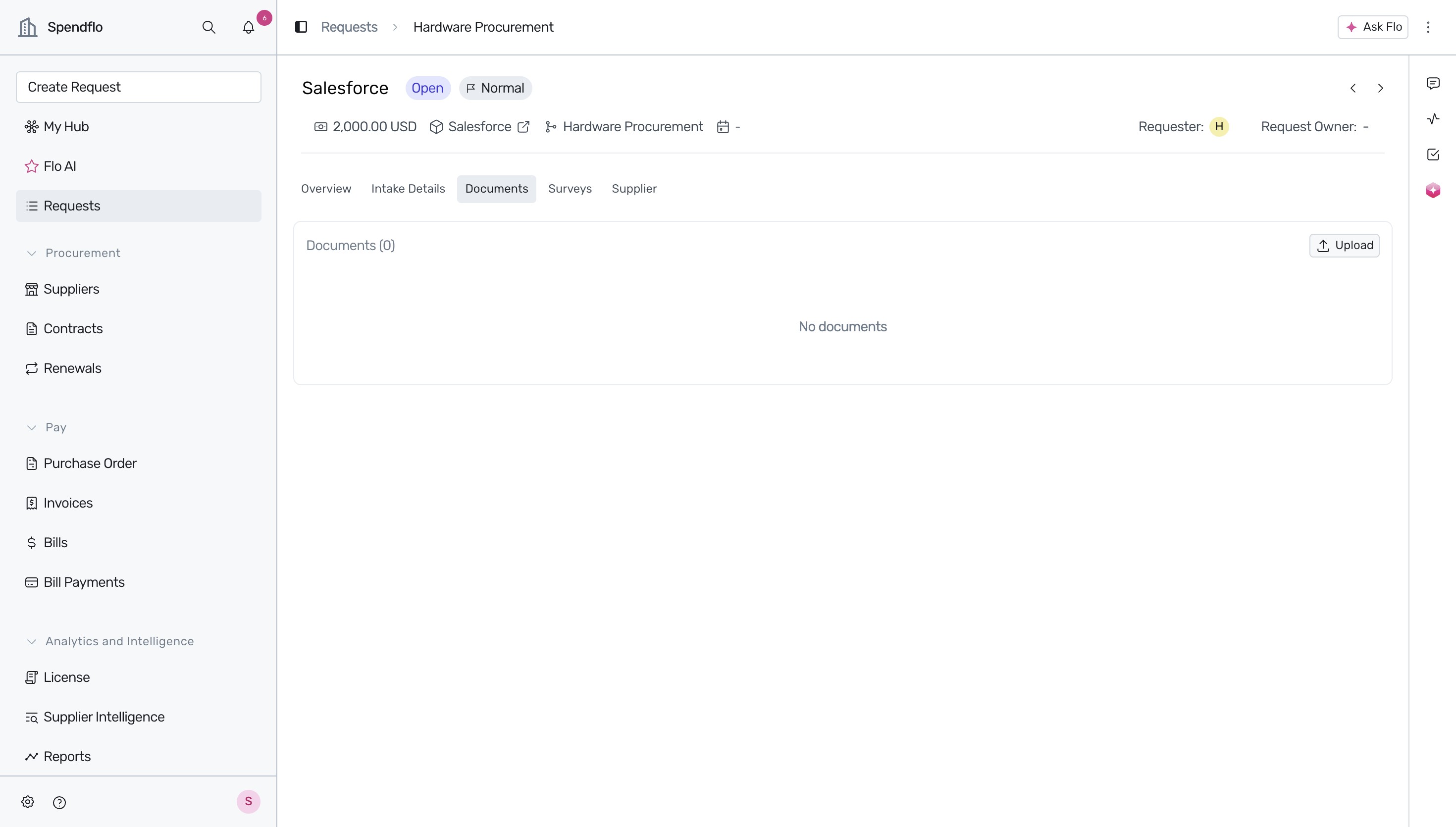Open My Hub in sidebar

[139, 127]
